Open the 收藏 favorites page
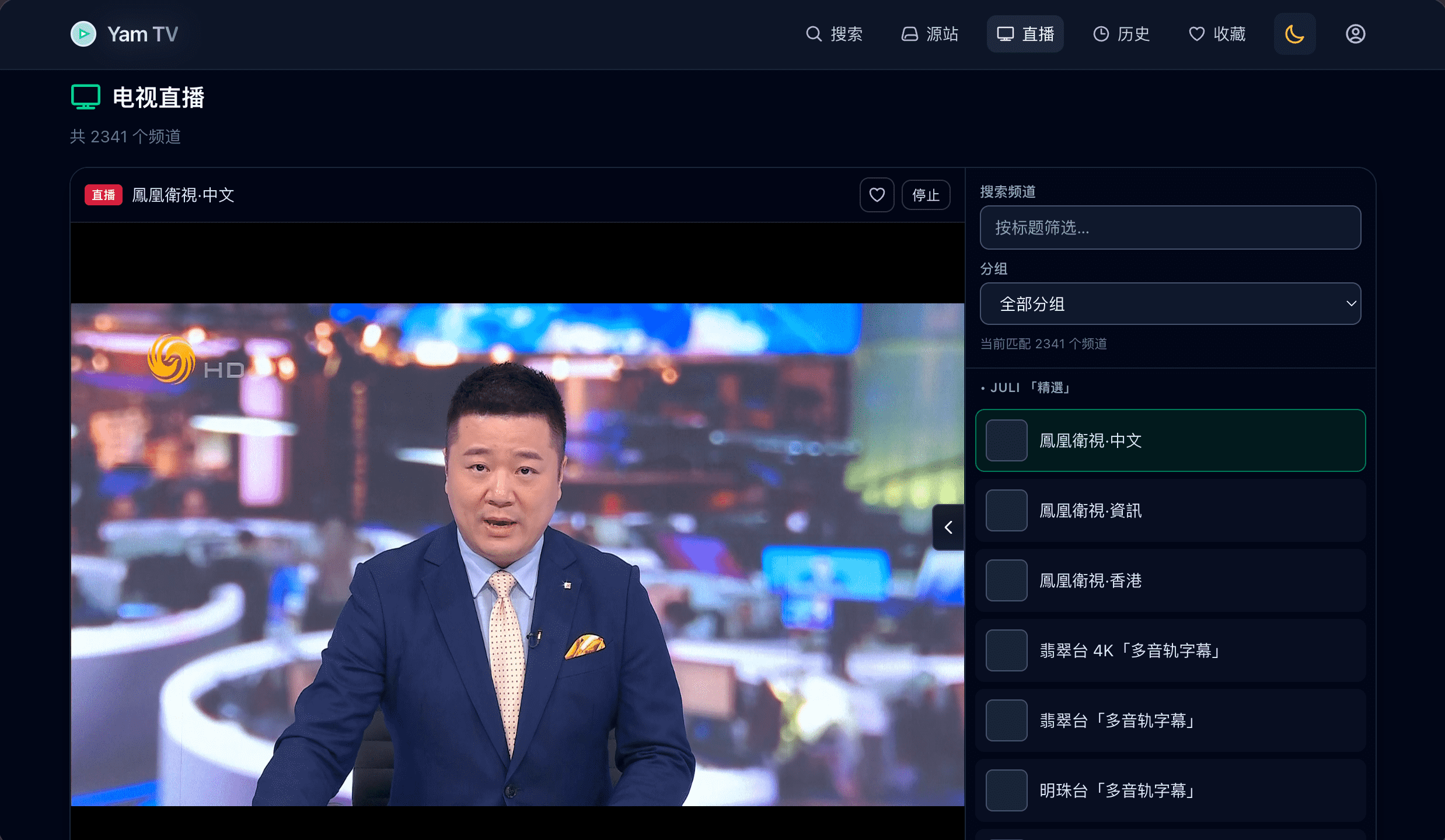Image resolution: width=1445 pixels, height=840 pixels. 1217,34
